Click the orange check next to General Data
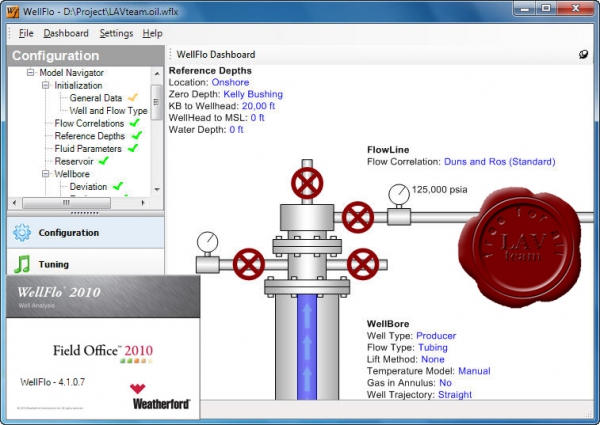Image resolution: width=600 pixels, height=425 pixels. point(133,98)
